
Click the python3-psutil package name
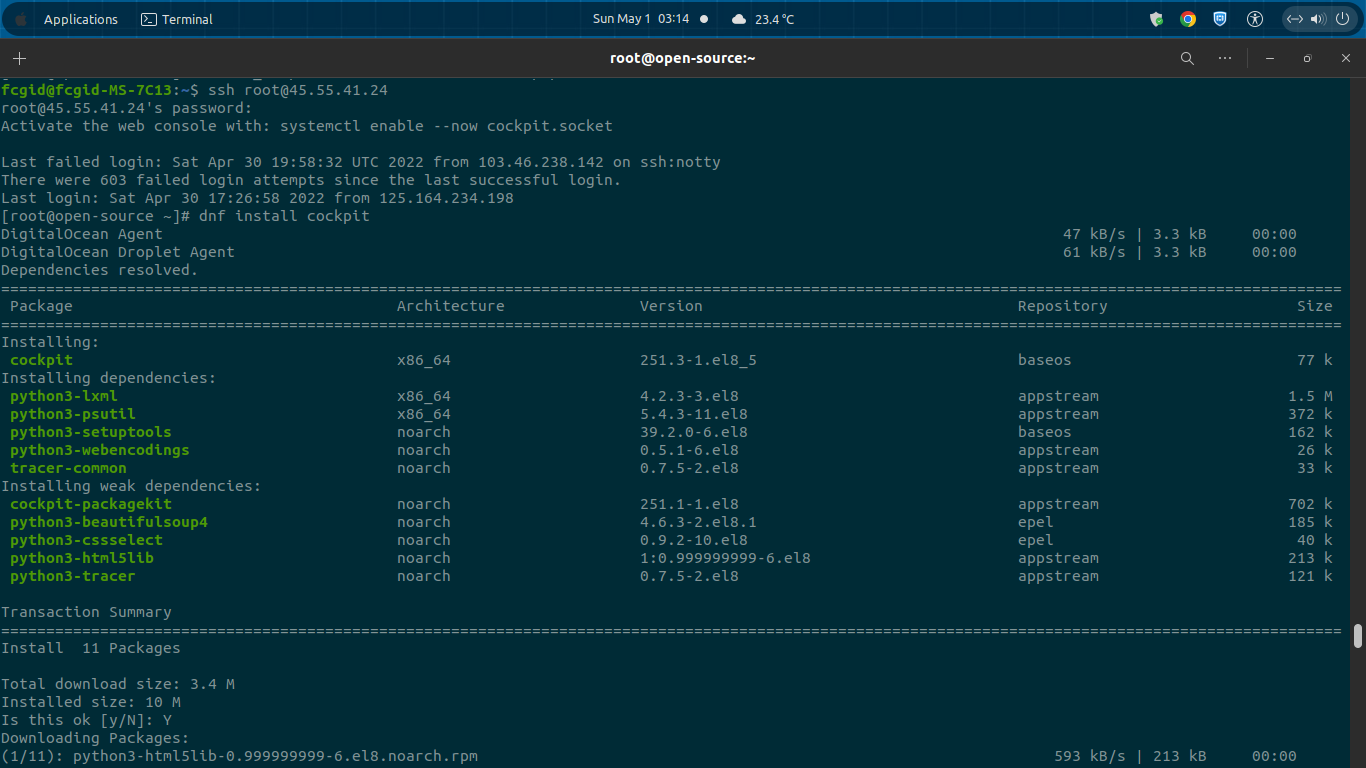pyautogui.click(x=73, y=414)
